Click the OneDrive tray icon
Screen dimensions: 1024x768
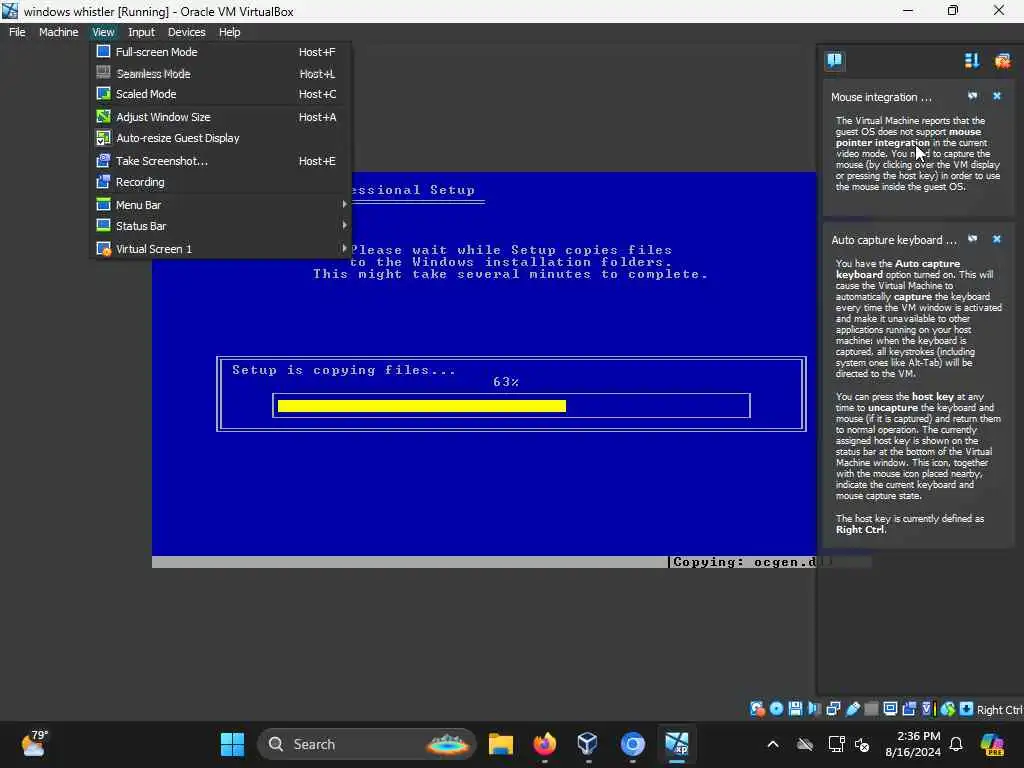(x=805, y=744)
